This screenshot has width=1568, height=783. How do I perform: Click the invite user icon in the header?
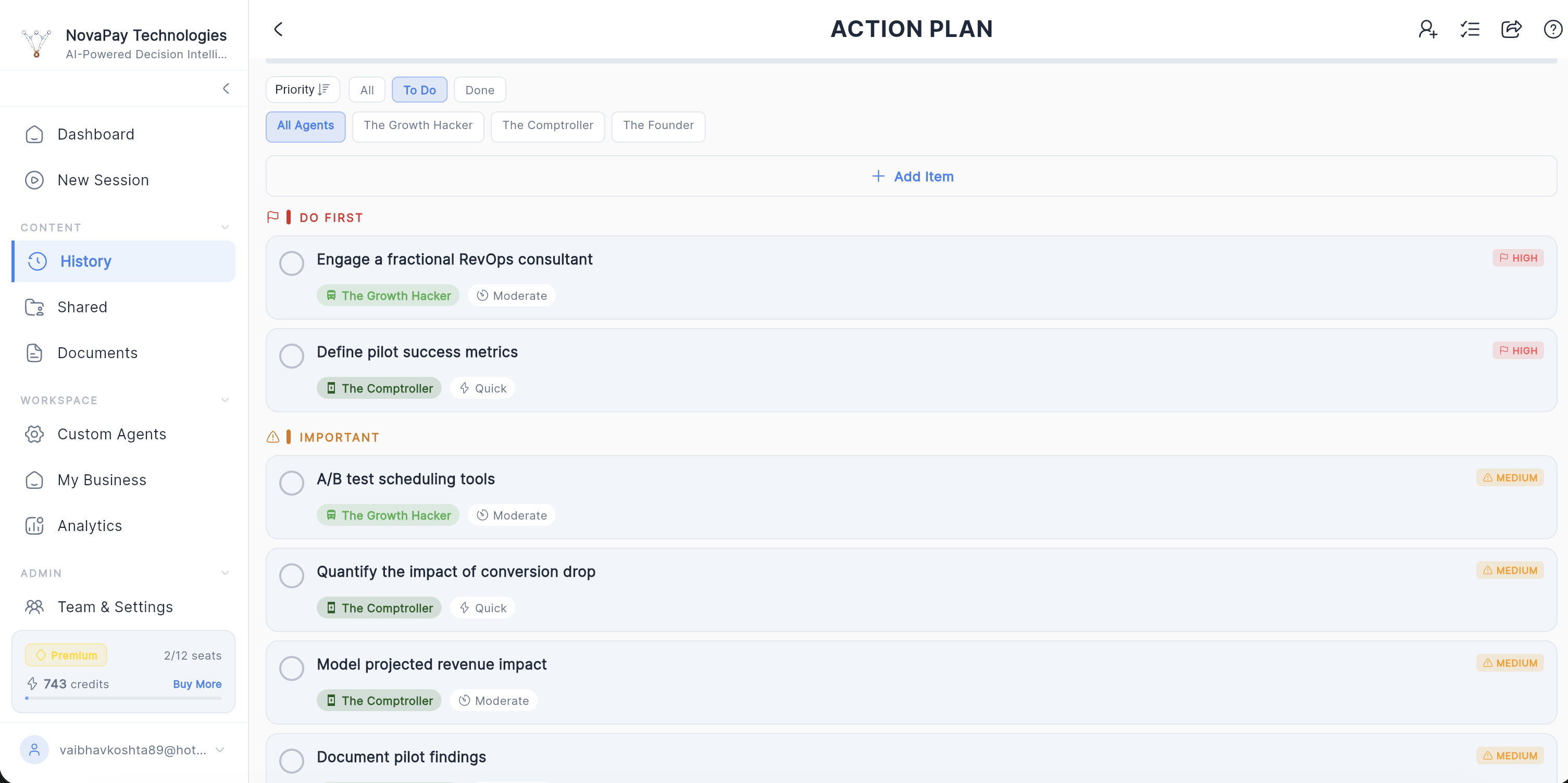pyautogui.click(x=1427, y=29)
